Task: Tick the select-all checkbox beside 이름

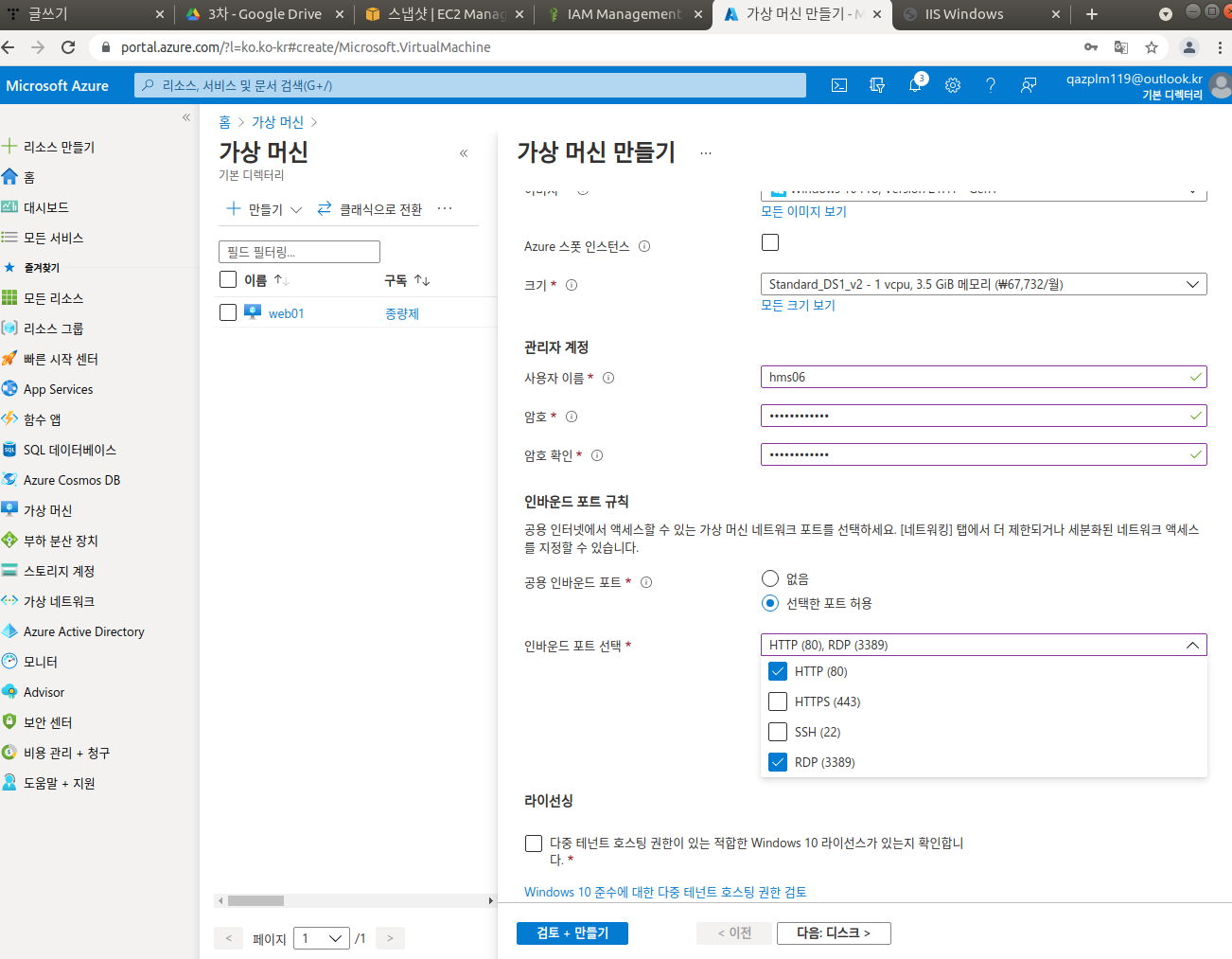Action: click(x=228, y=279)
